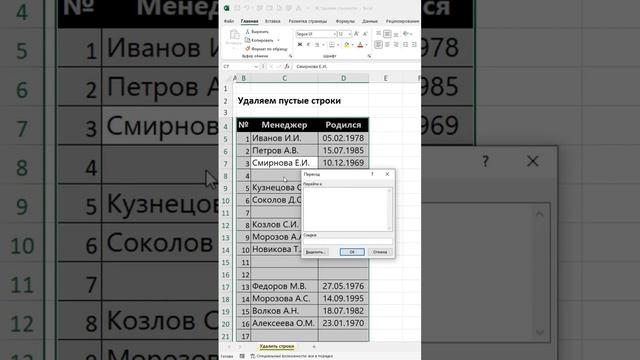The height and width of the screenshot is (360, 640).
Task: Click the macro record icon in status bar
Action: coord(242,356)
